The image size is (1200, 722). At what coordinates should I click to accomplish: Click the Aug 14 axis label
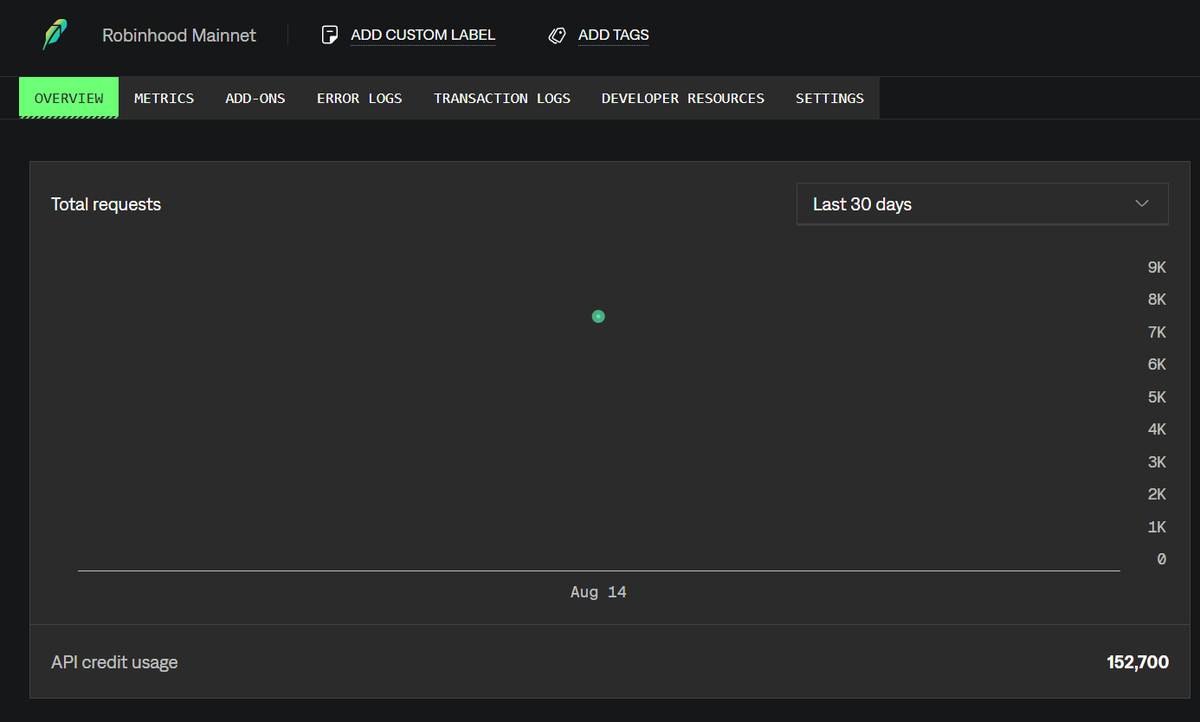coord(598,592)
